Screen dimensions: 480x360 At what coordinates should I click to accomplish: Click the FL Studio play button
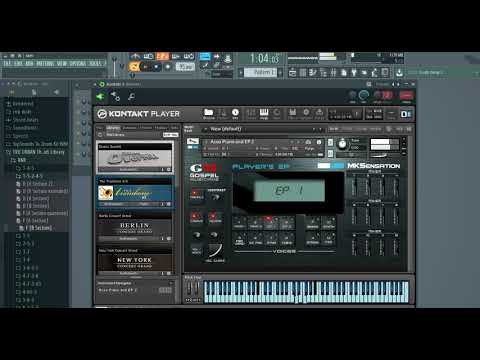(x=145, y=67)
